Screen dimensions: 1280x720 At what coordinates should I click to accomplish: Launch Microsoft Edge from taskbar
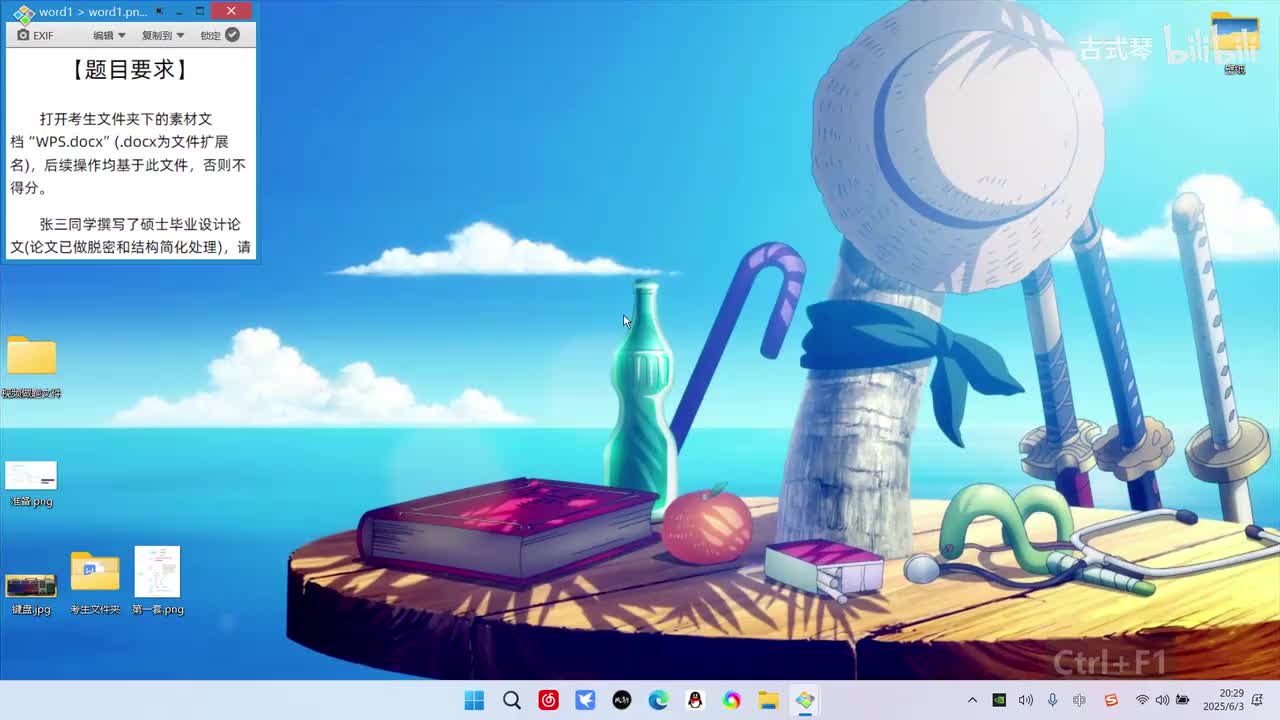click(x=658, y=700)
